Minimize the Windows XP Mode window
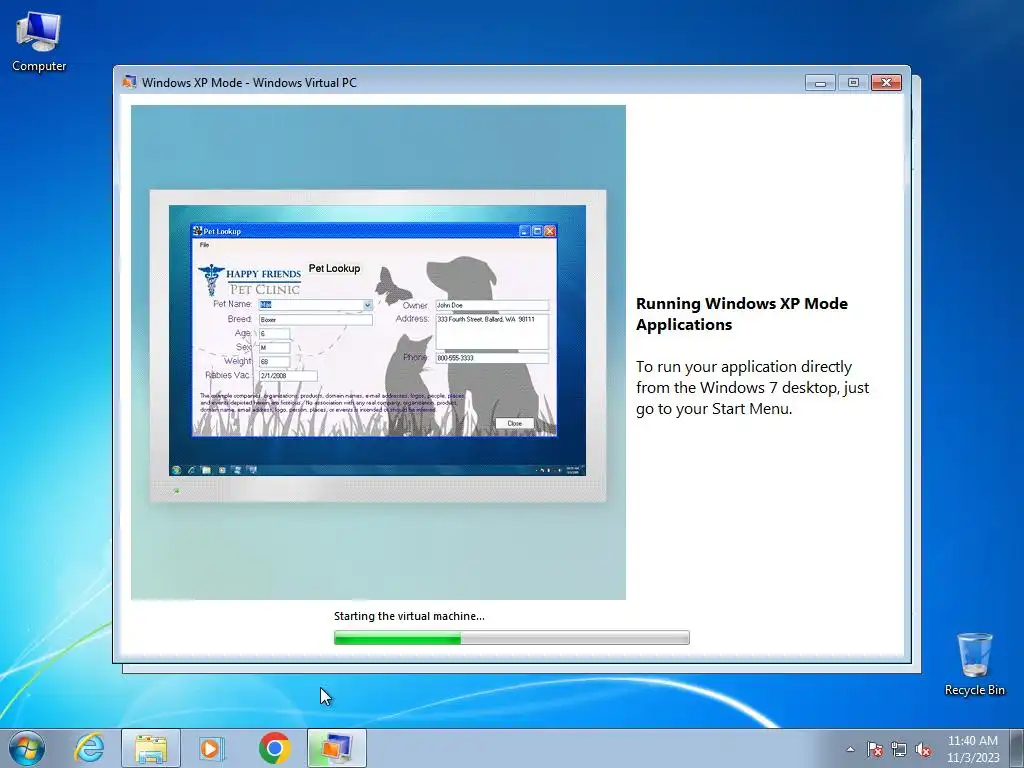This screenshot has height=768, width=1024. 820,82
